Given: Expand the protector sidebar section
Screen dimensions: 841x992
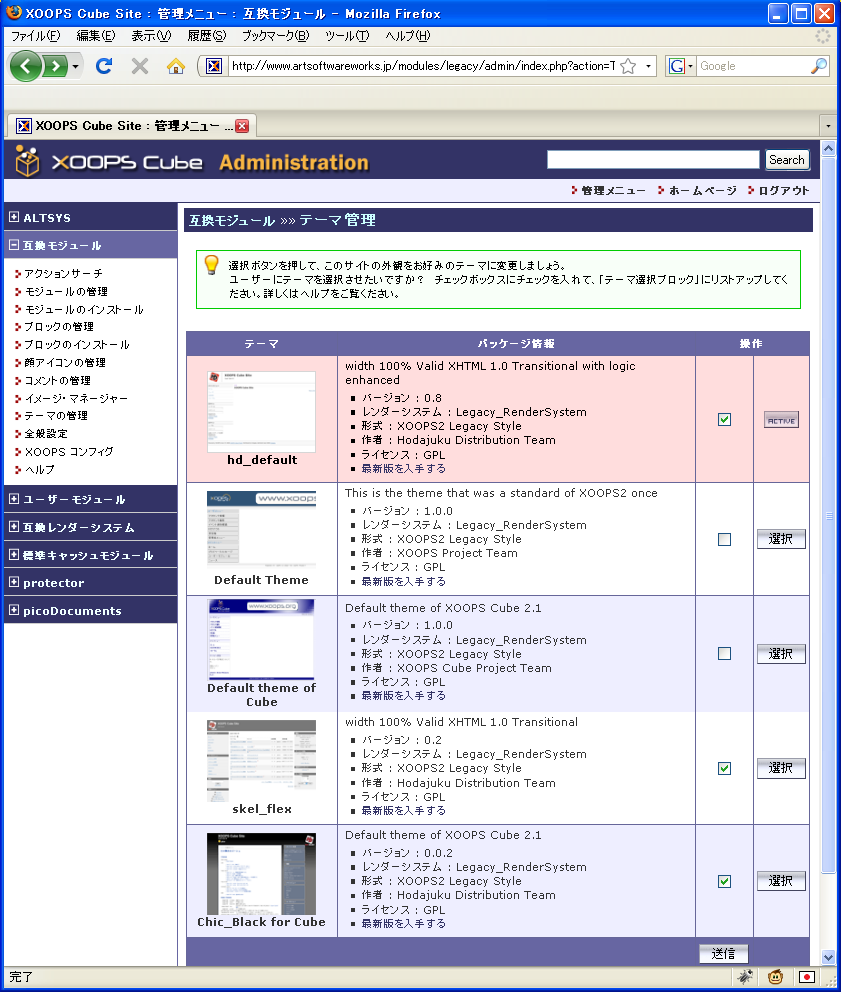Looking at the screenshot, I should [15, 582].
